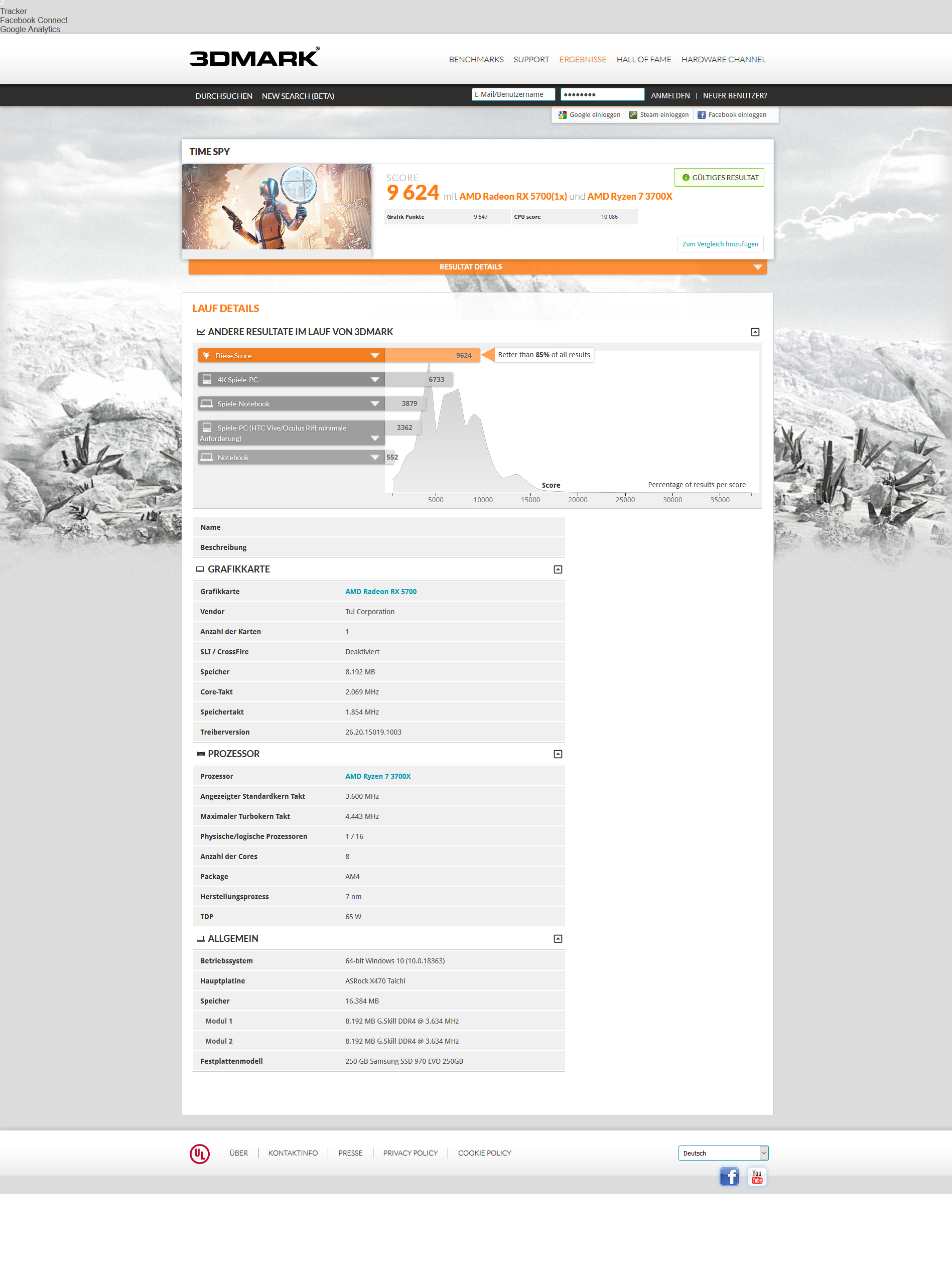952x1288 pixels.
Task: Click the orange 9624 score bar
Action: pyautogui.click(x=432, y=355)
